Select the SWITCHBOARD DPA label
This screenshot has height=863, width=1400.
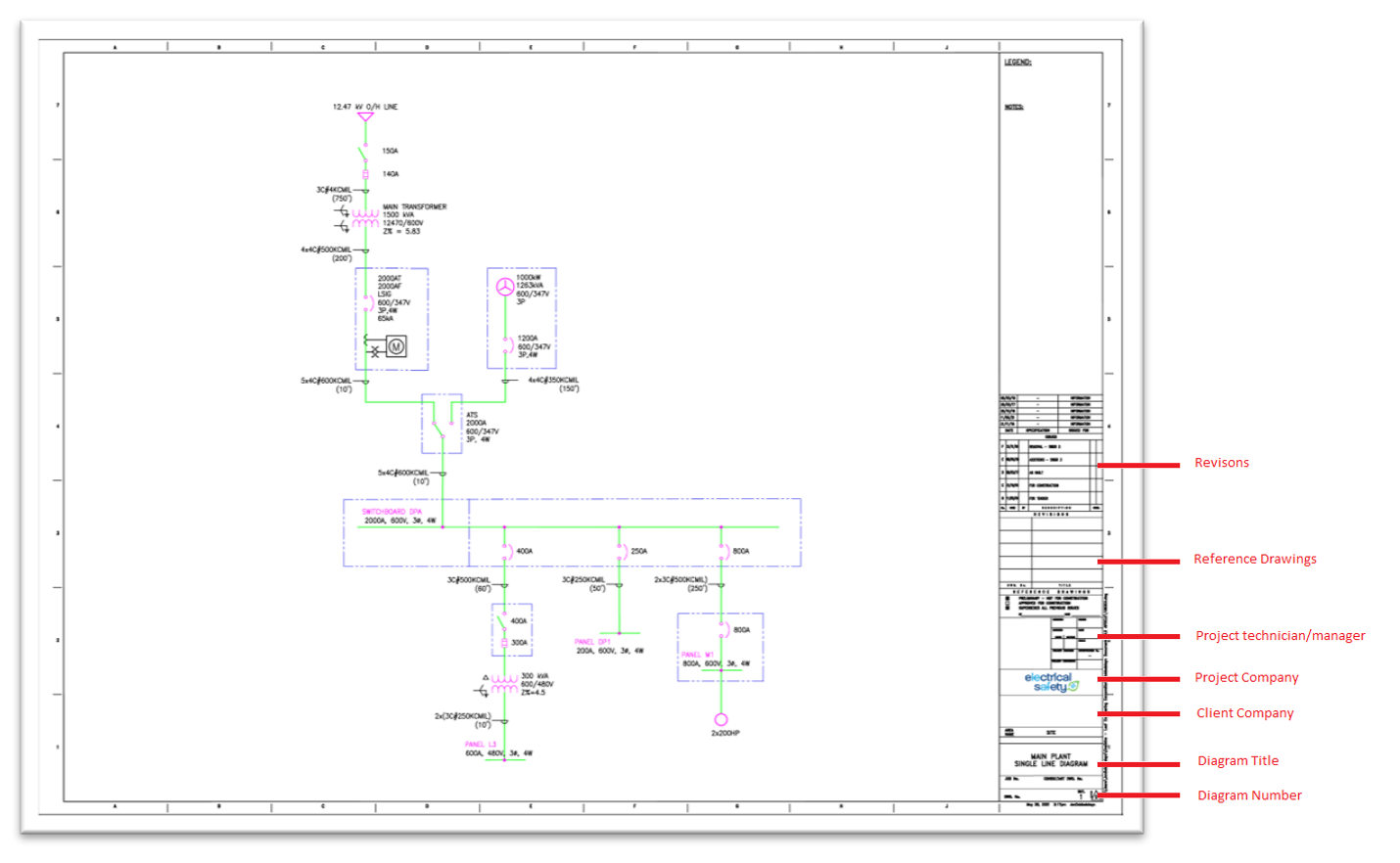(x=392, y=512)
